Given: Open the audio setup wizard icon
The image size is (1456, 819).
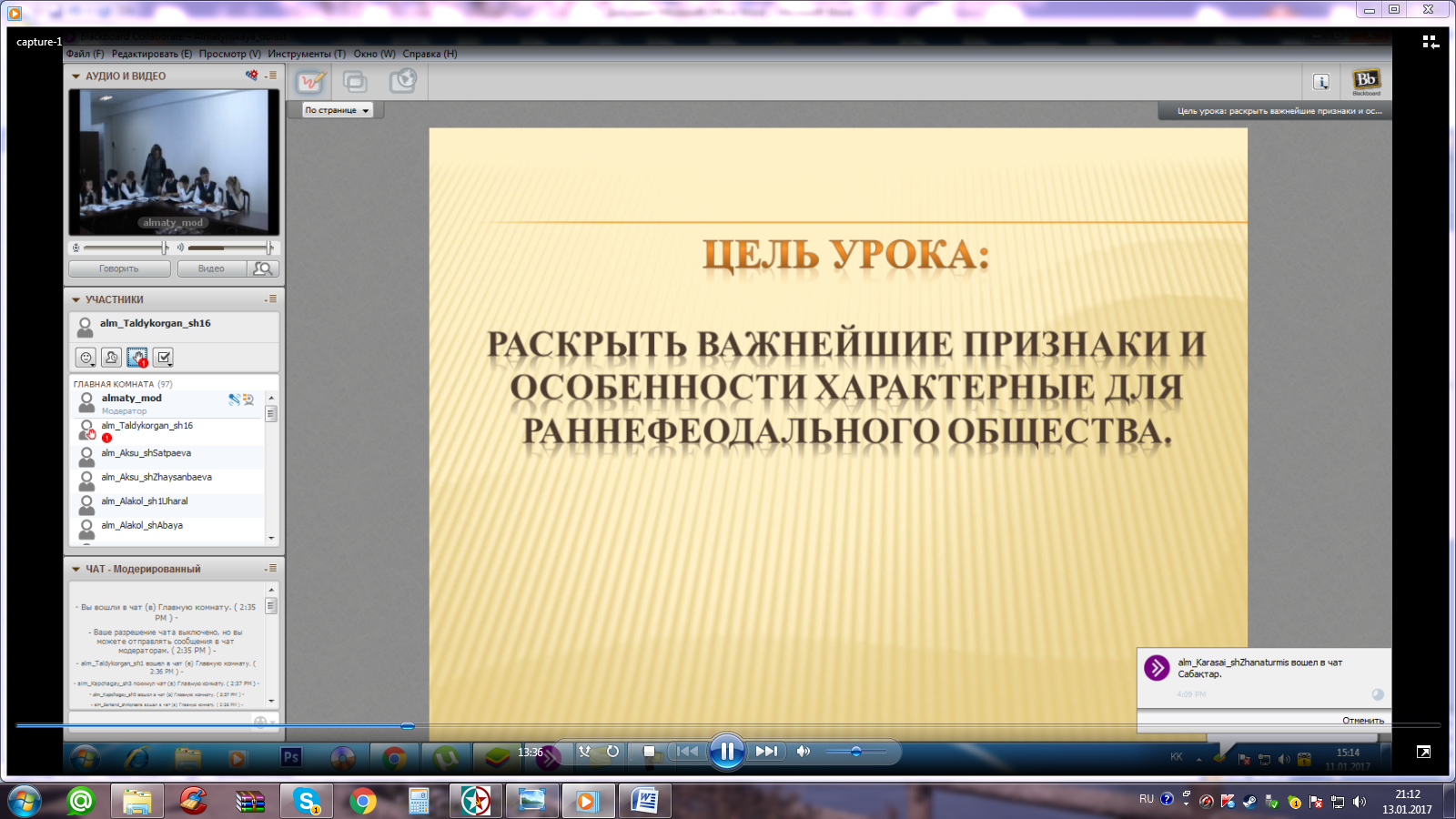Looking at the screenshot, I should click(x=251, y=76).
